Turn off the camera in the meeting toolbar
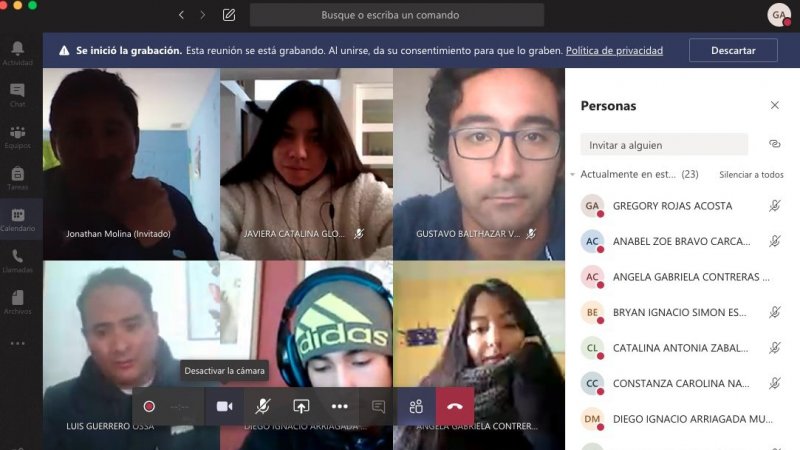The image size is (800, 450). (224, 406)
